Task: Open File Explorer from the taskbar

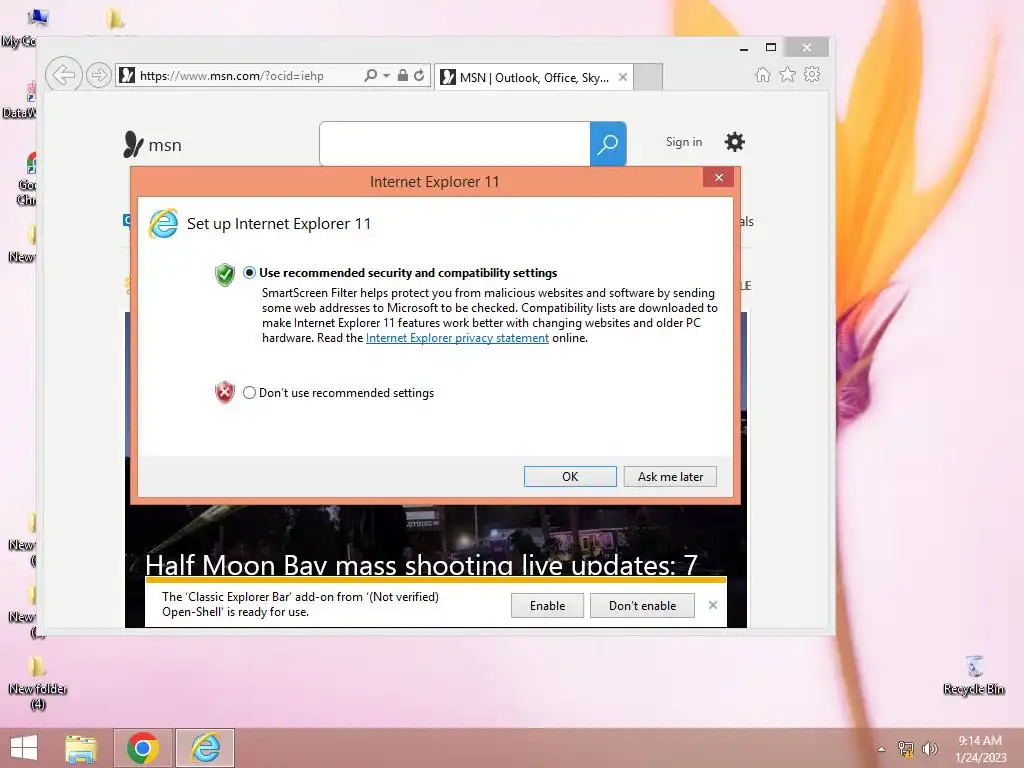Action: tap(81, 748)
